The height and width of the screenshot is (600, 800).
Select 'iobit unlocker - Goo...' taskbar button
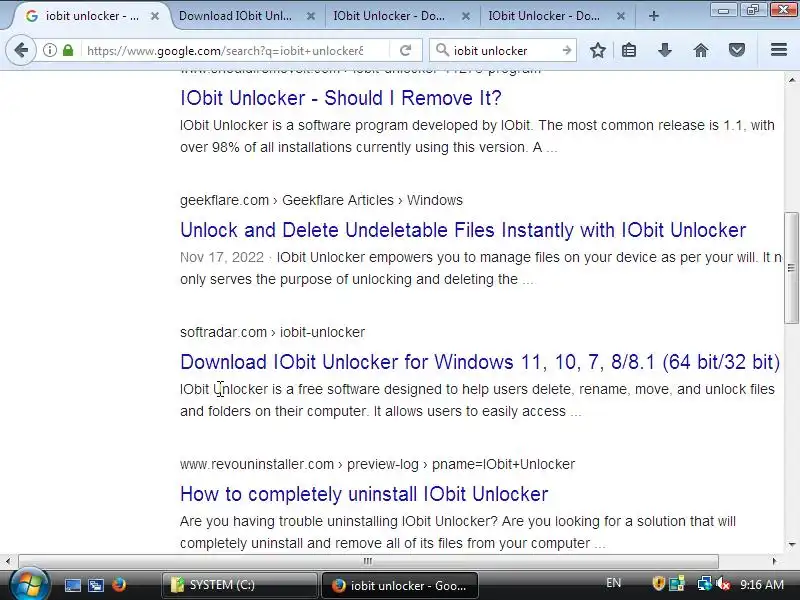pyautogui.click(x=399, y=585)
